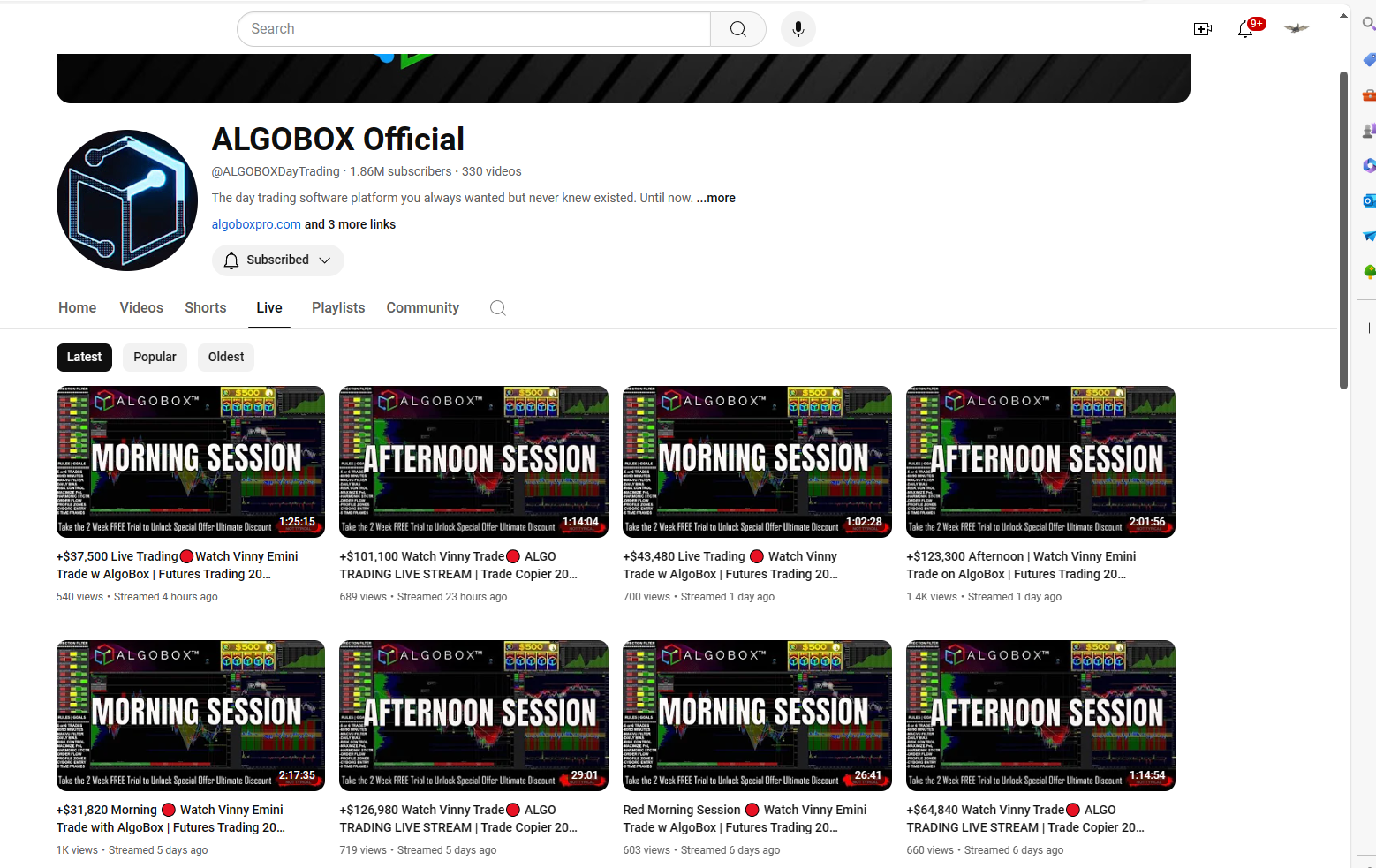This screenshot has height=868, width=1376.
Task: Play the Afternoon Session thumbnail lasting 29:01
Action: pos(474,715)
